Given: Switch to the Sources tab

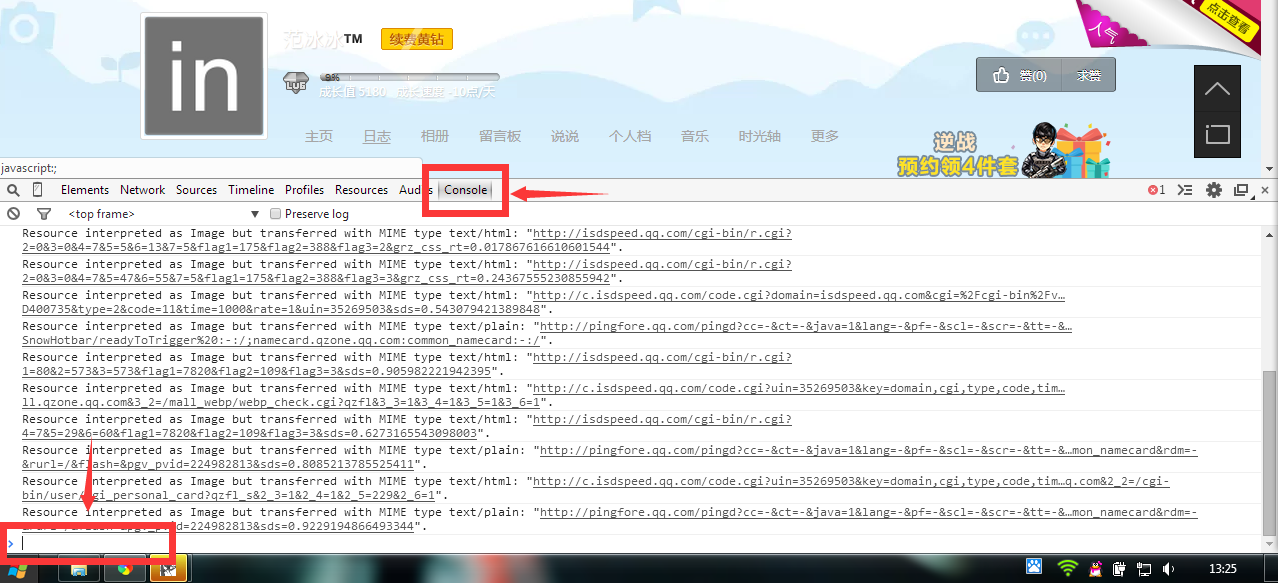Looking at the screenshot, I should [x=196, y=190].
